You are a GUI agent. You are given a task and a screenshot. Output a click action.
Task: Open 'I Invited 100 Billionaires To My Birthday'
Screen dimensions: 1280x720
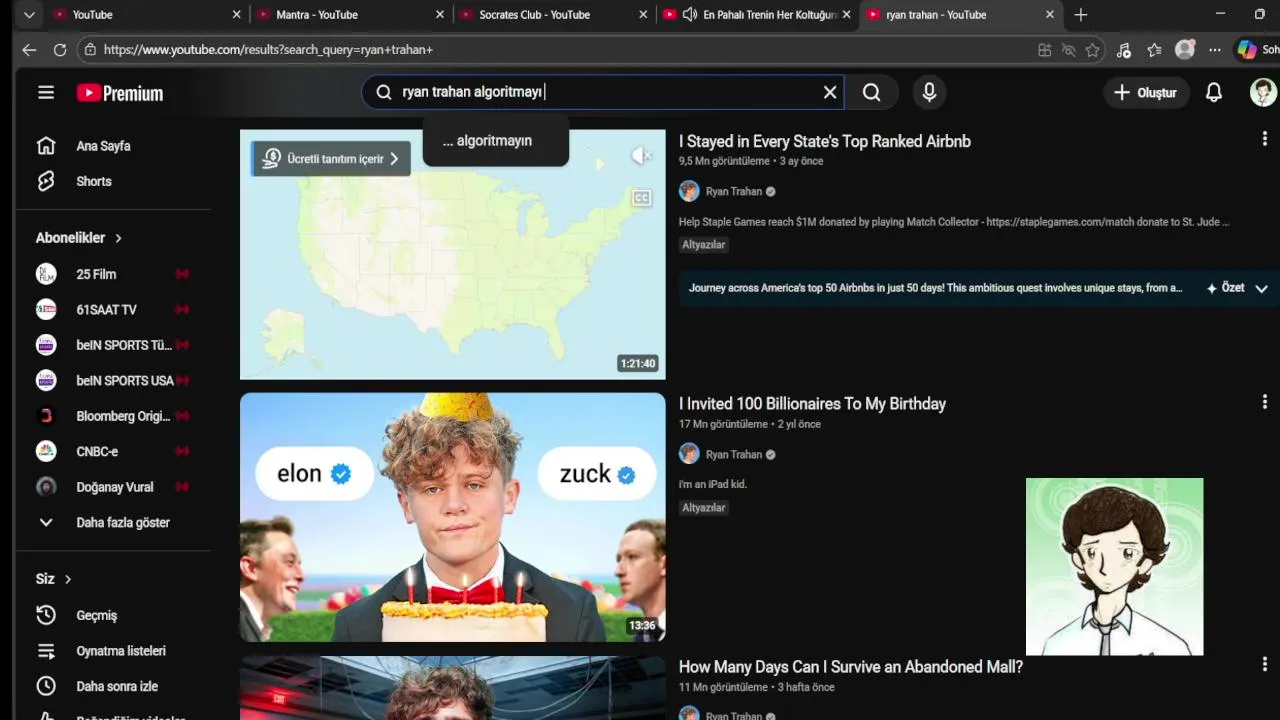812,404
